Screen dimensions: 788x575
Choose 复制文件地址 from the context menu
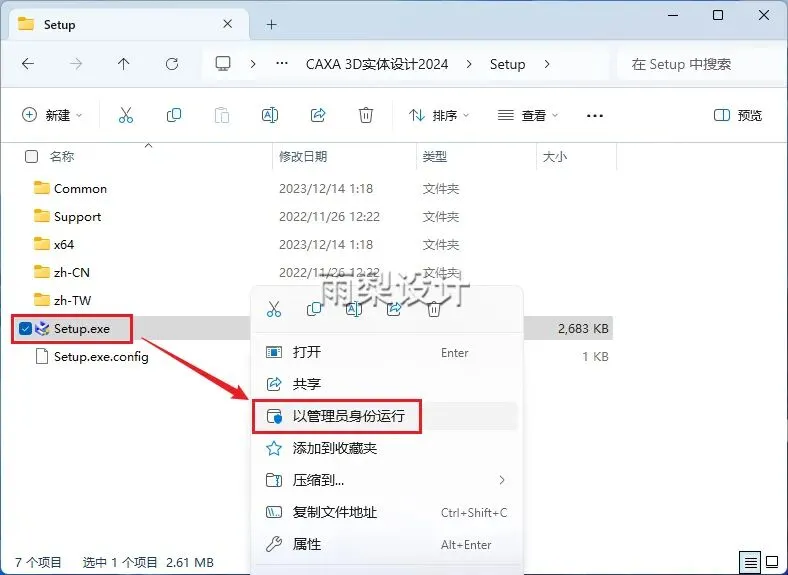[x=387, y=512]
